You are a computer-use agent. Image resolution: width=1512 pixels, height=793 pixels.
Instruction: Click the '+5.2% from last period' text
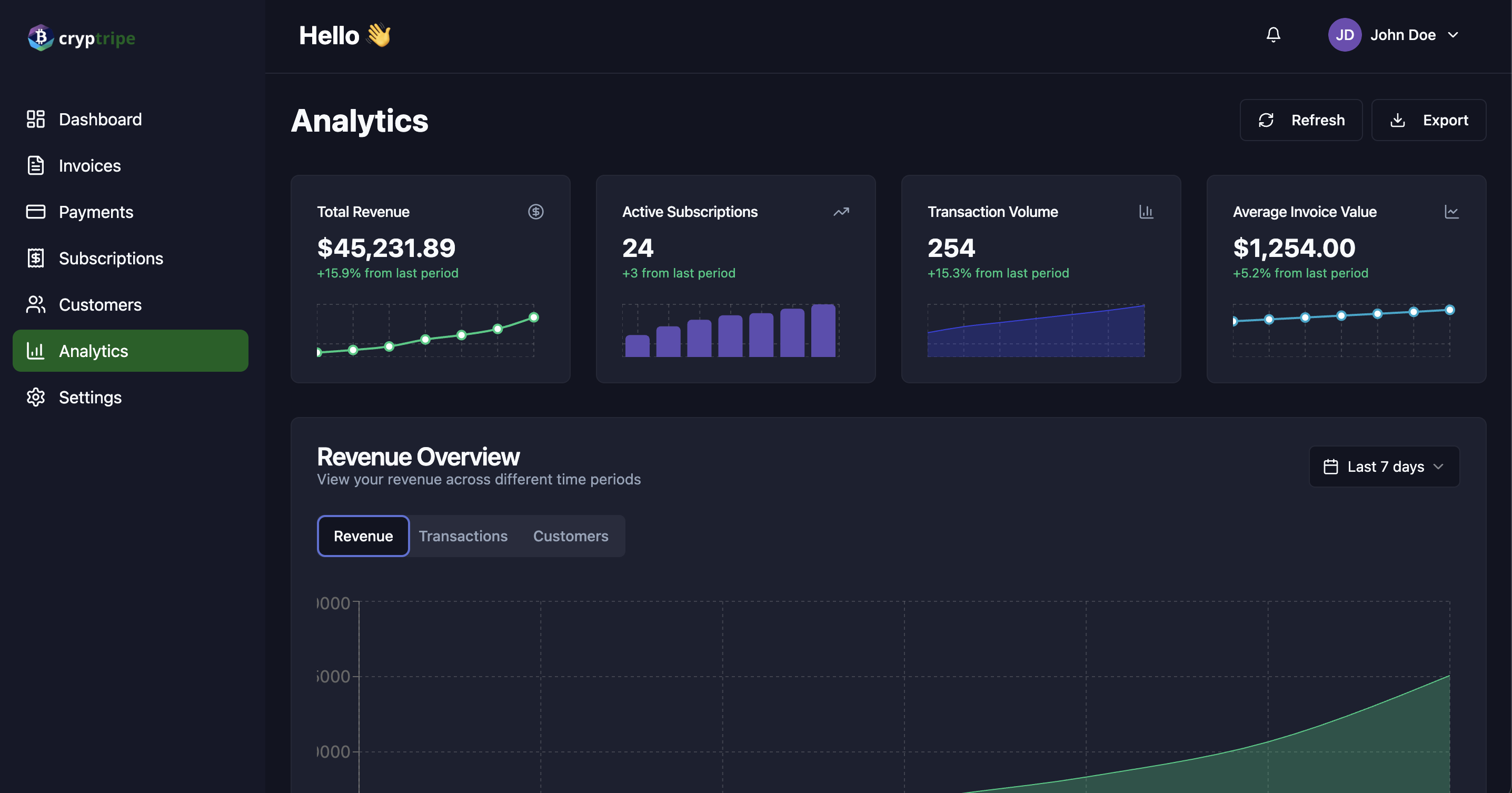pos(1300,273)
